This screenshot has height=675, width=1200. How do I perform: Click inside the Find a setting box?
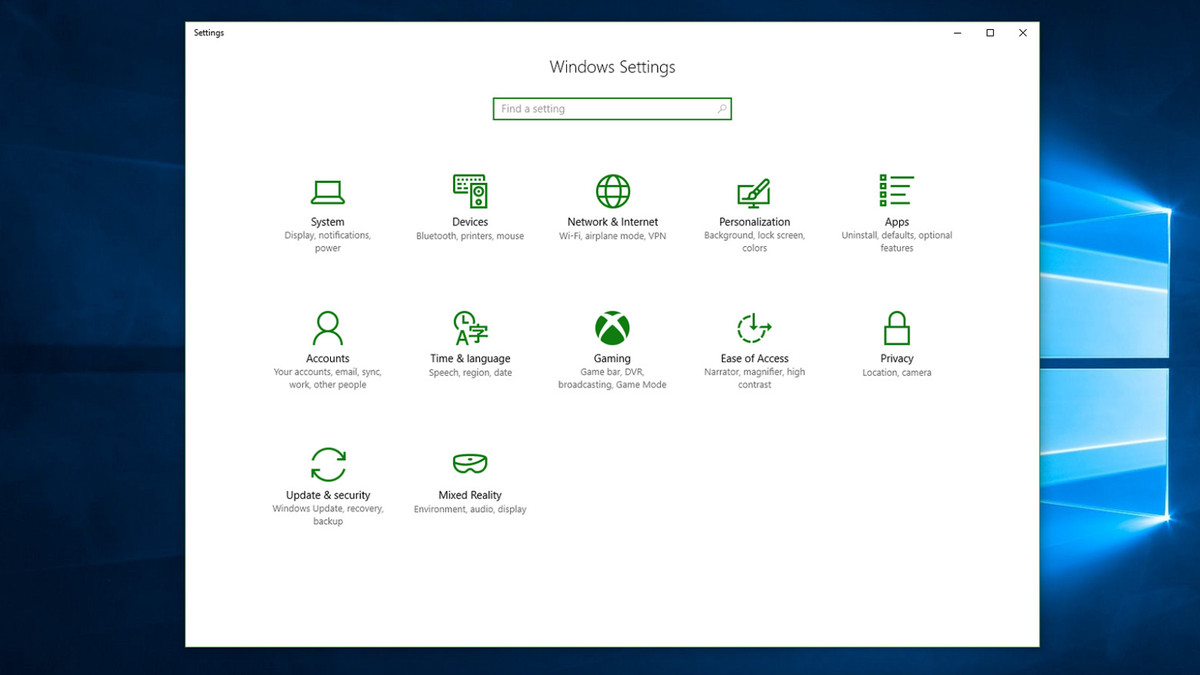click(600, 108)
